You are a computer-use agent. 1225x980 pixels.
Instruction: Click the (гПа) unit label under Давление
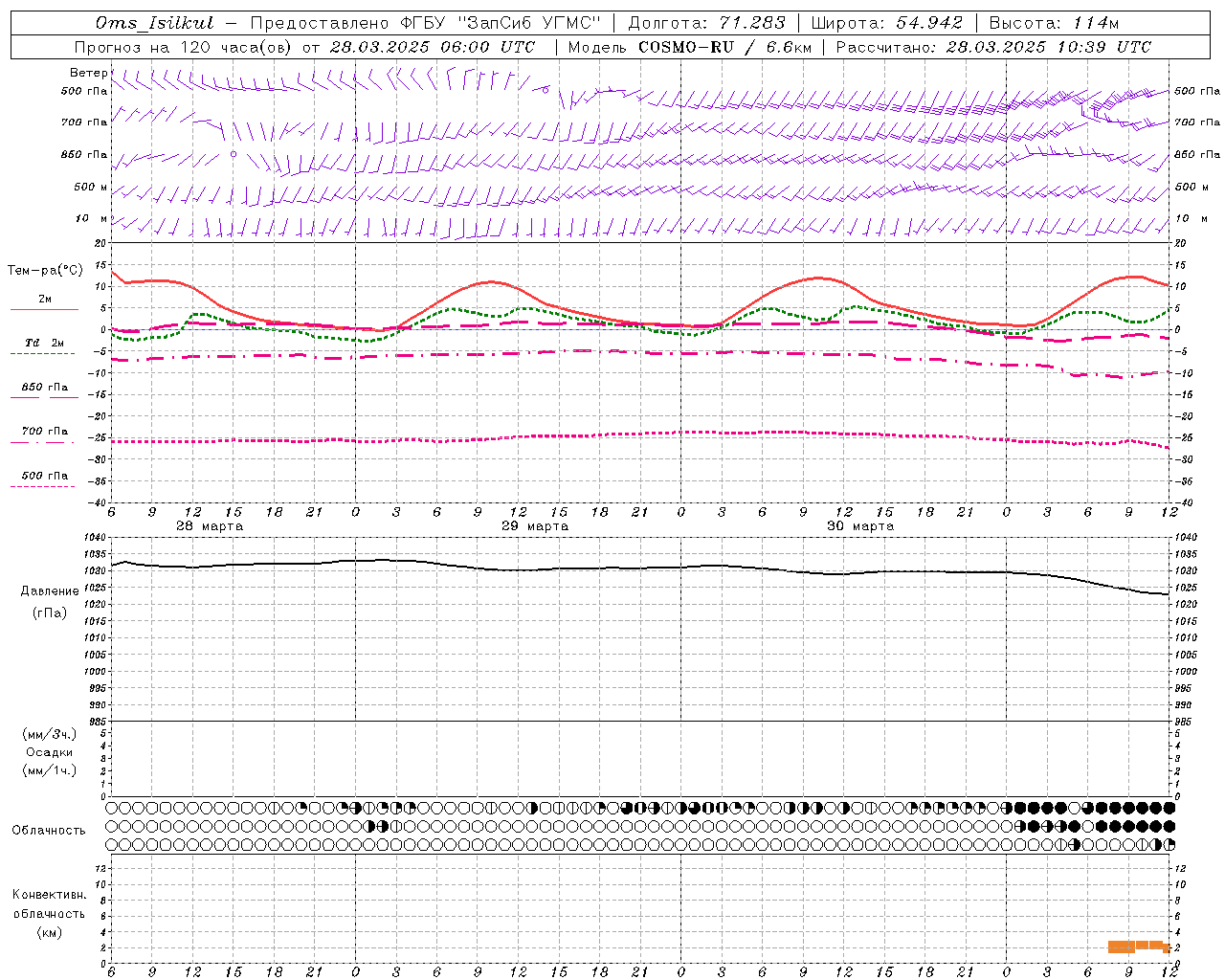(x=50, y=613)
